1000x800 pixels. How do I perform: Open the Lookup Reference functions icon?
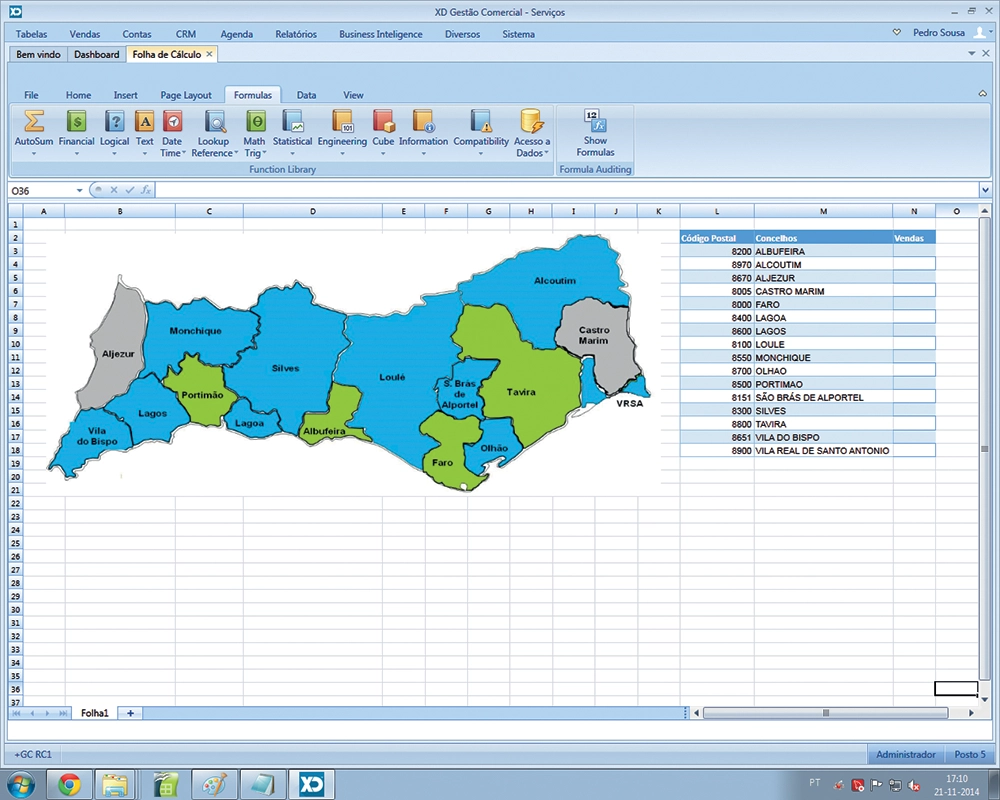tap(215, 122)
